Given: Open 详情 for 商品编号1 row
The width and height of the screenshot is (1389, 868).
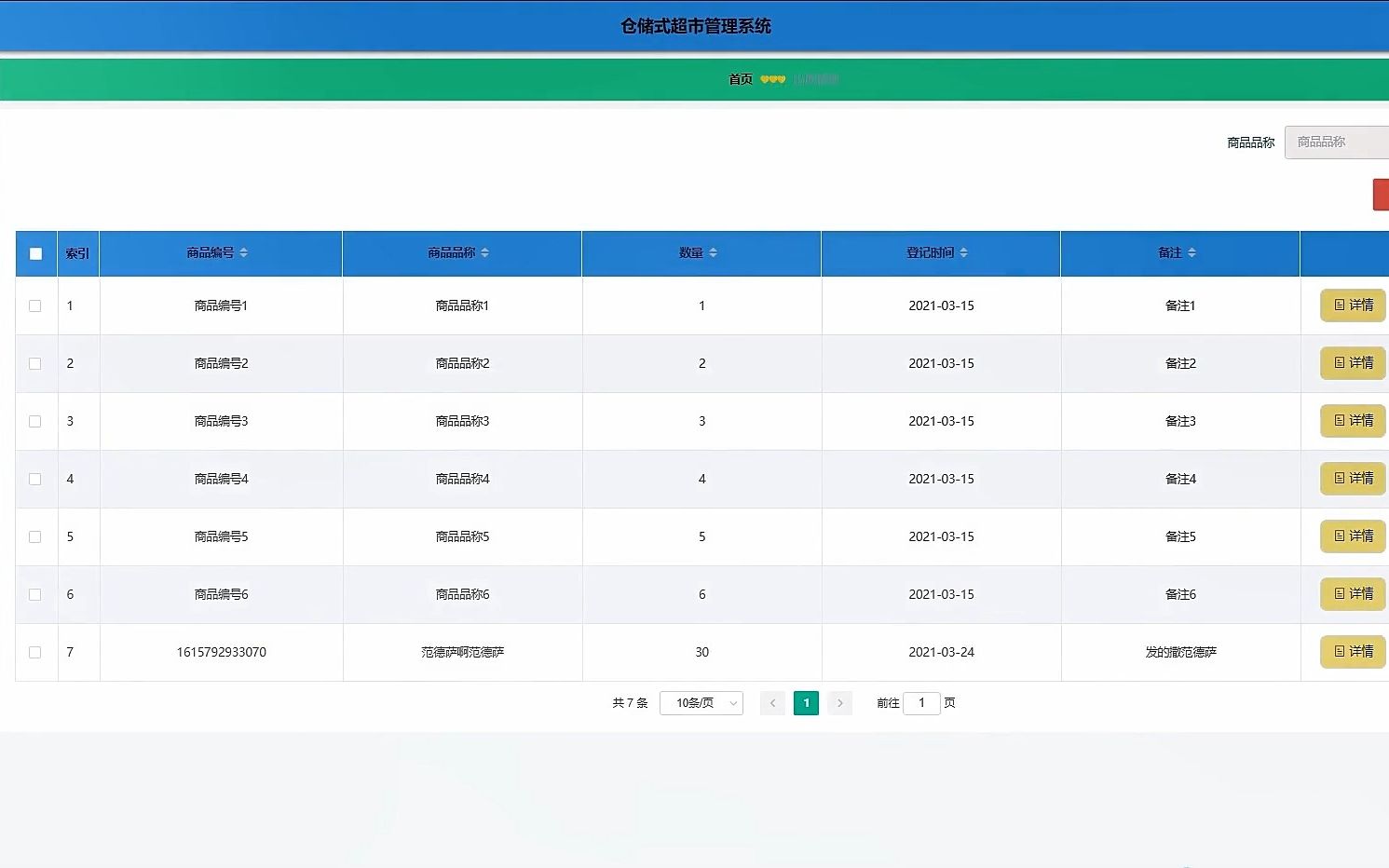Looking at the screenshot, I should point(1352,305).
